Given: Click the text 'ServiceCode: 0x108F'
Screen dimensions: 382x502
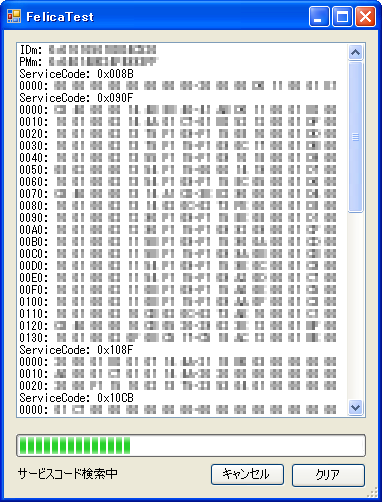Looking at the screenshot, I should [x=76, y=350].
